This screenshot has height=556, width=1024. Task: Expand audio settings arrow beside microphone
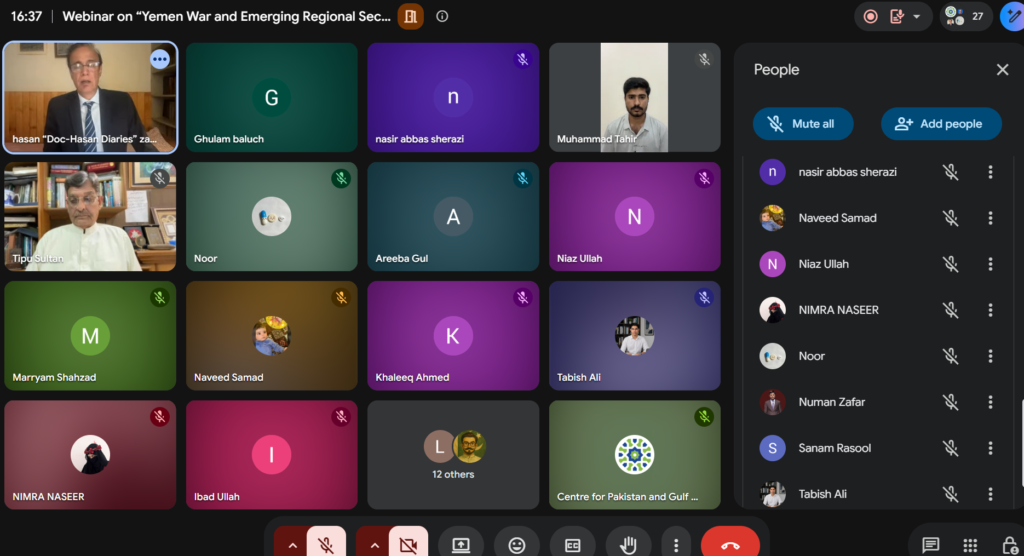coord(292,545)
